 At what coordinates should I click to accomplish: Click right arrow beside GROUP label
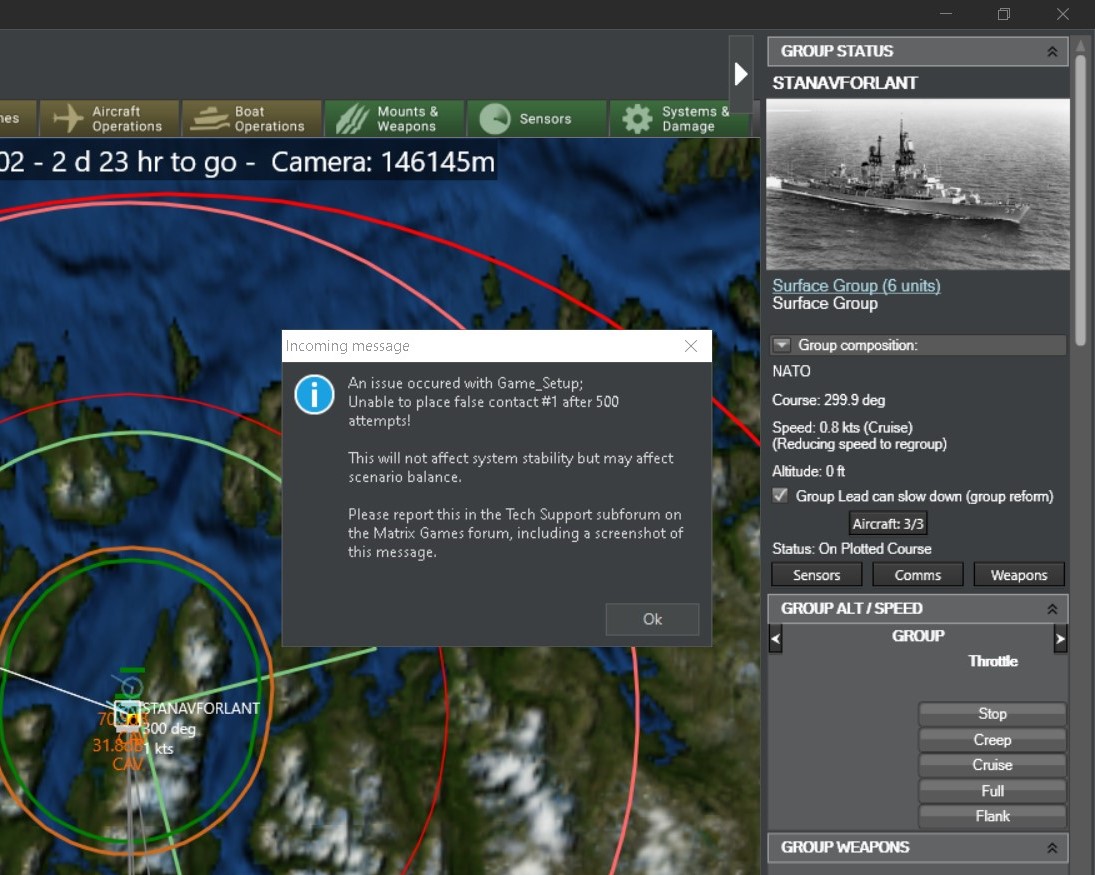click(x=1060, y=638)
